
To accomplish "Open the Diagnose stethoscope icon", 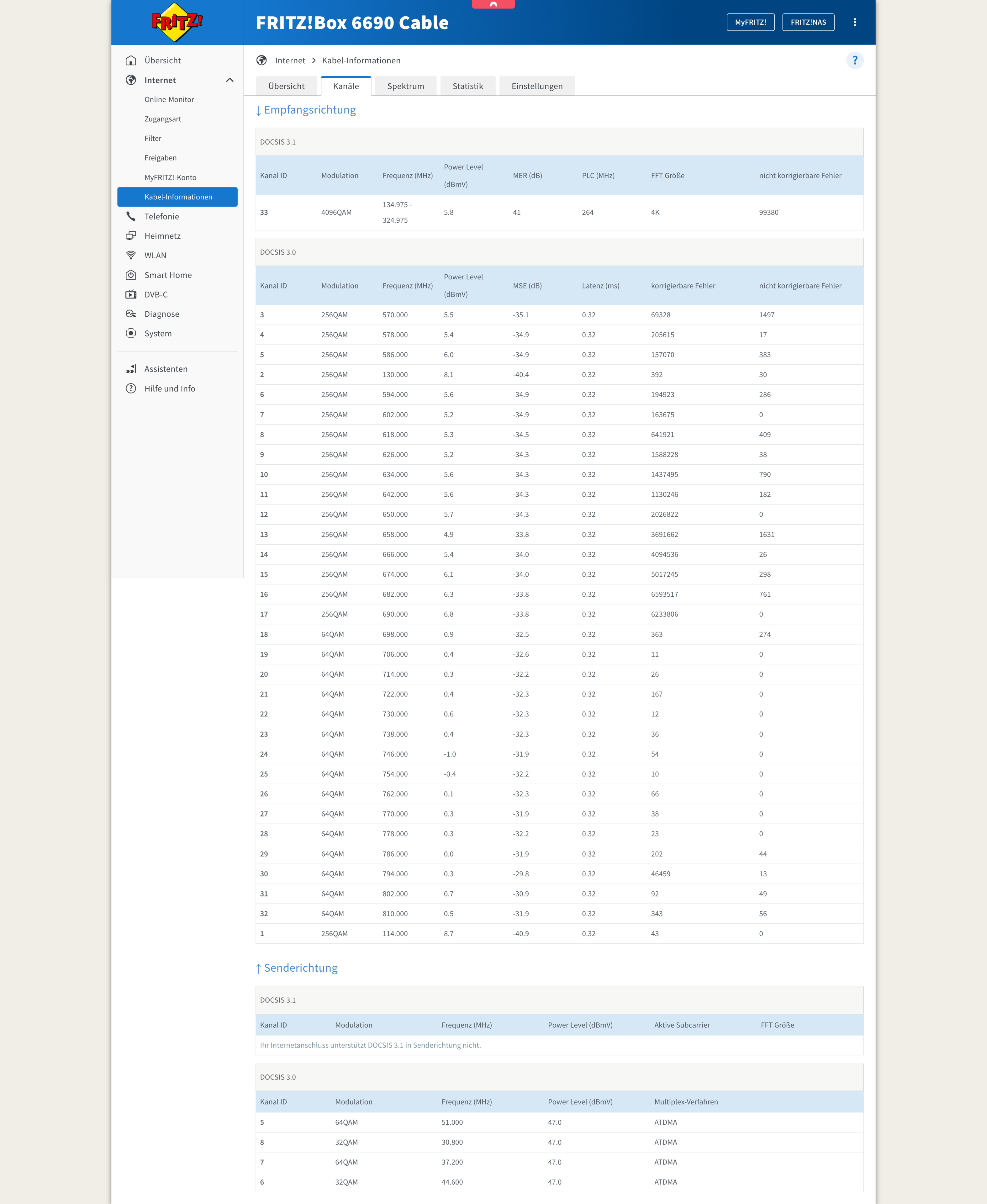I will (x=131, y=314).
